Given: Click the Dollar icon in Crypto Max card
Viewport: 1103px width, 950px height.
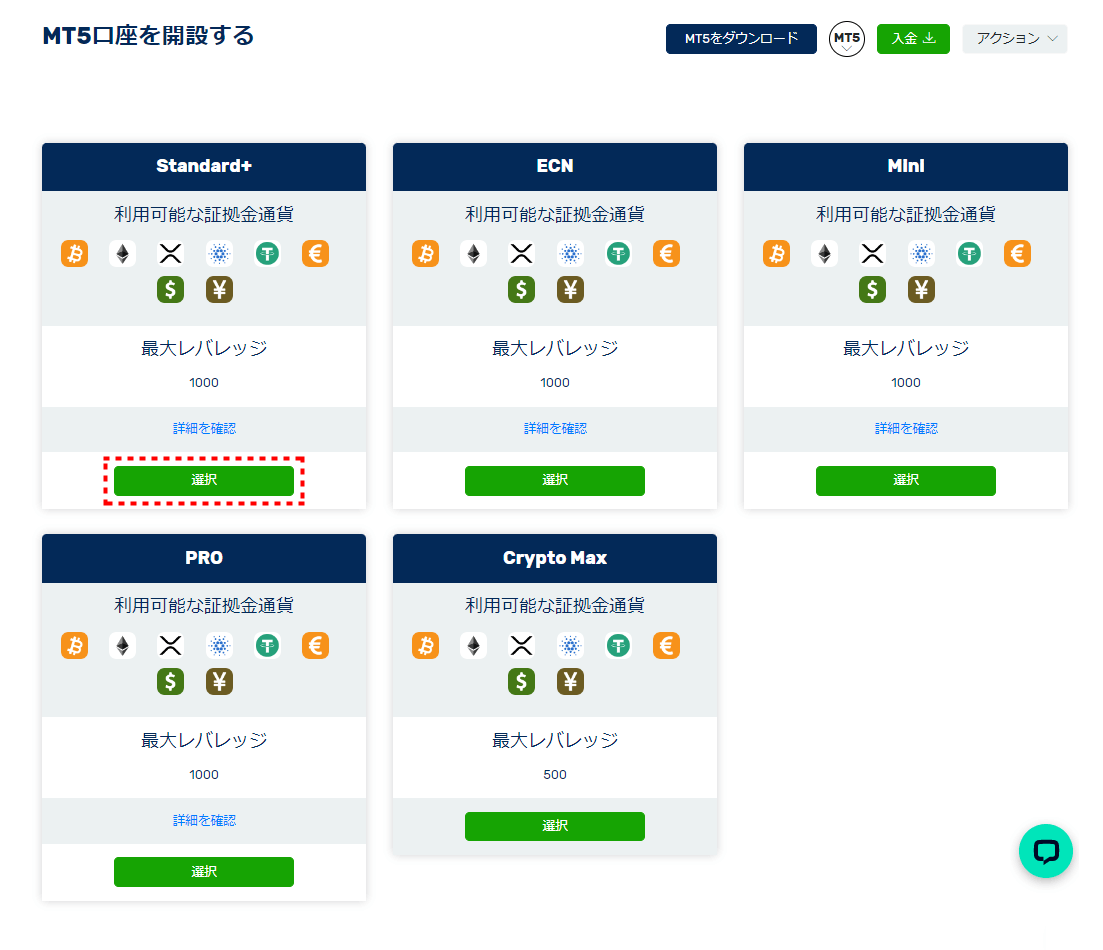Looking at the screenshot, I should coord(521,681).
